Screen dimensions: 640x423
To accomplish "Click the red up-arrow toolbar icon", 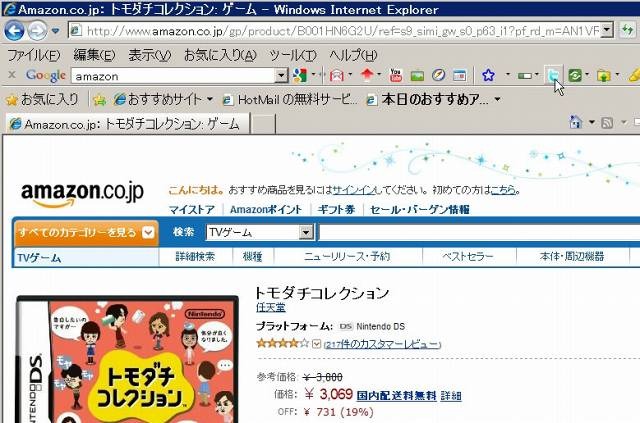I will (x=367, y=75).
